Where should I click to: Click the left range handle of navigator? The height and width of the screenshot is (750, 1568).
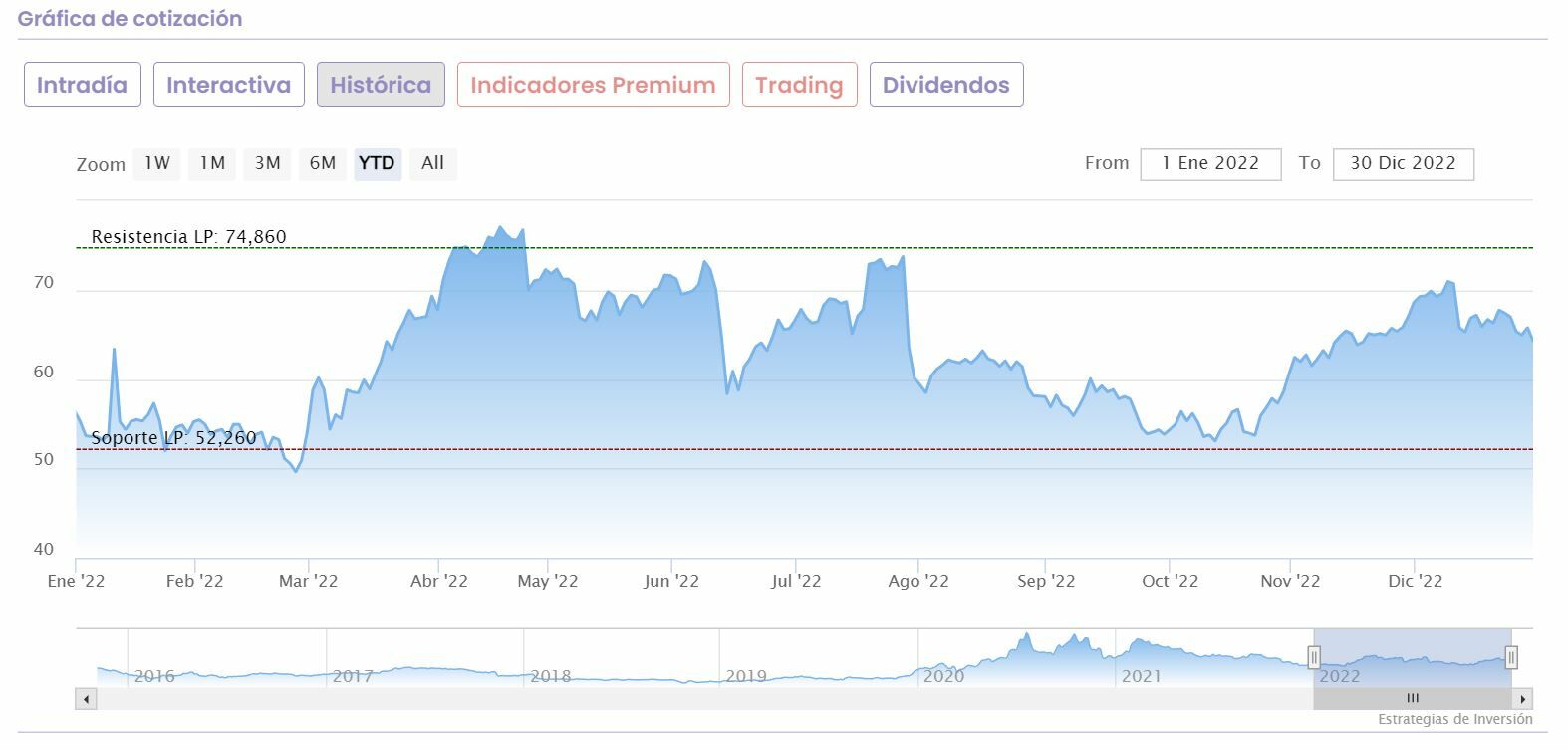(1314, 657)
